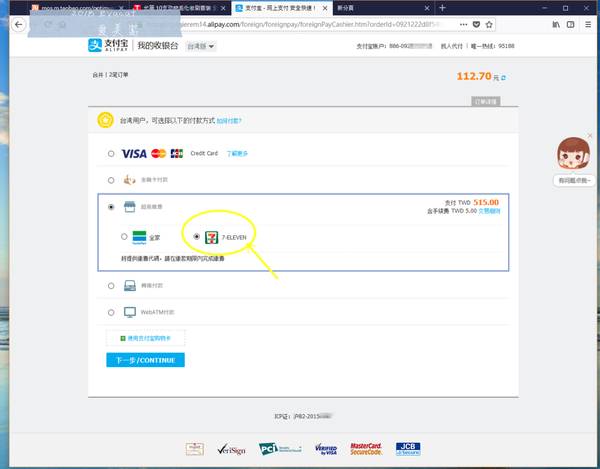The height and width of the screenshot is (469, 600).
Task: Click the 我的收银台 header text
Action: 158,46
